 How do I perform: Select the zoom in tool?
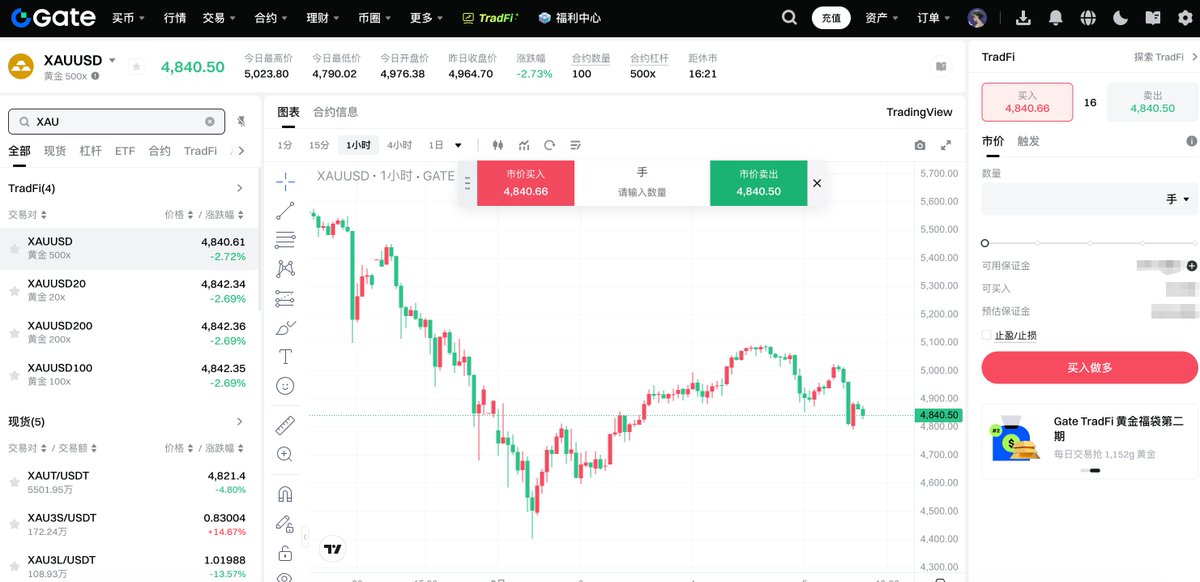[285, 454]
